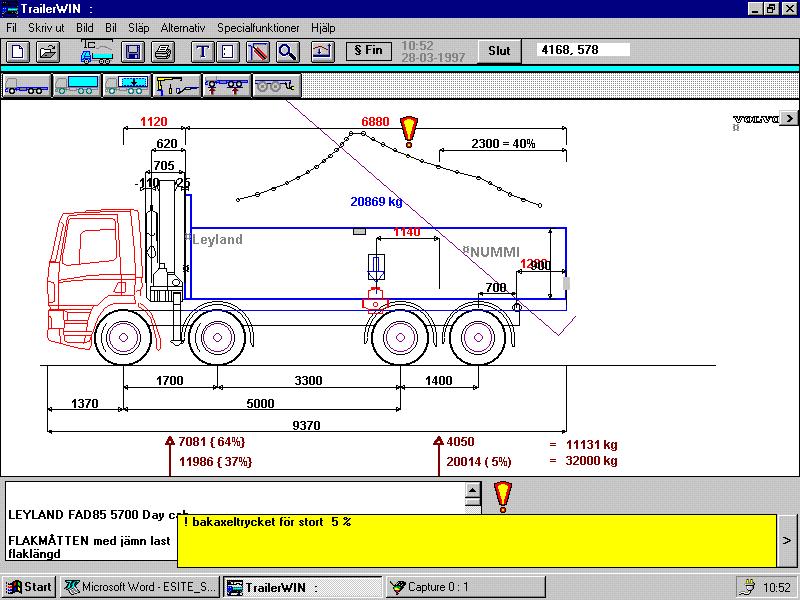Click the 1370 front overhang value
Viewport: 800px width, 600px height.
coord(84,404)
